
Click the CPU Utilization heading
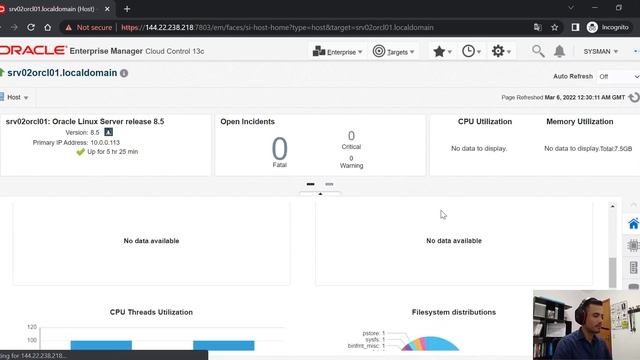pyautogui.click(x=485, y=122)
